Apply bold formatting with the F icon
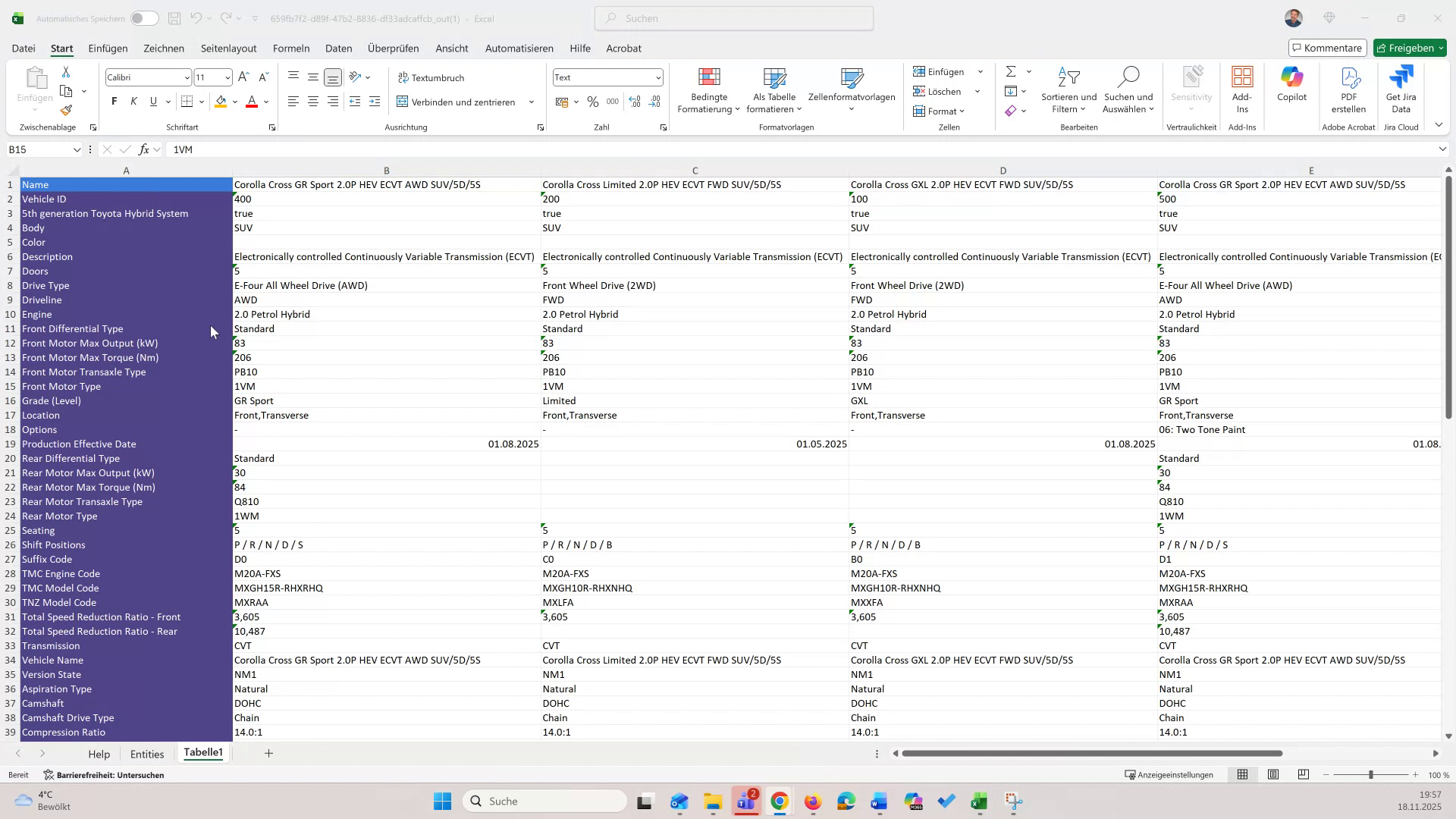 pyautogui.click(x=114, y=101)
